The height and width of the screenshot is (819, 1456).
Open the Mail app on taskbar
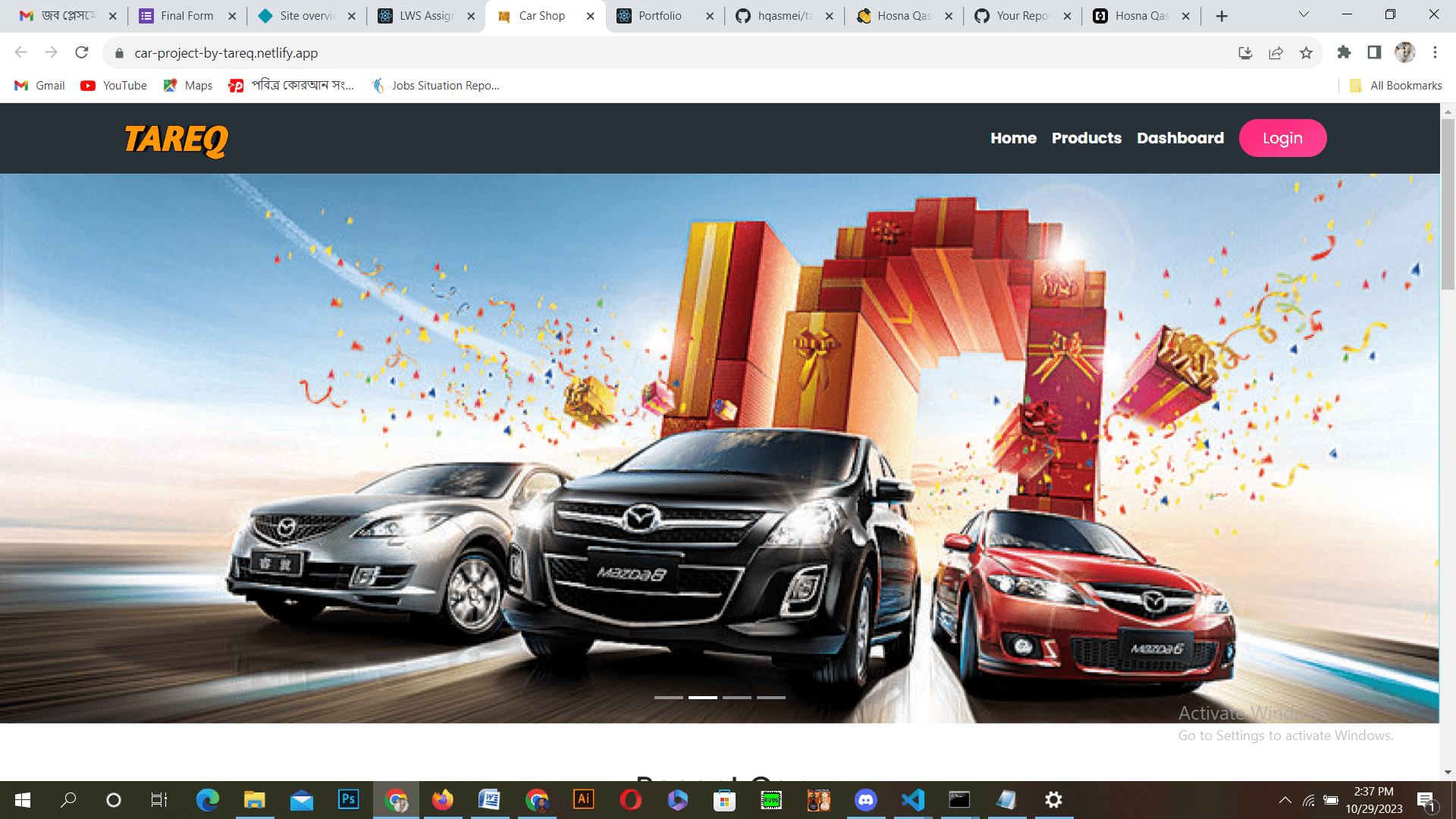coord(301,800)
